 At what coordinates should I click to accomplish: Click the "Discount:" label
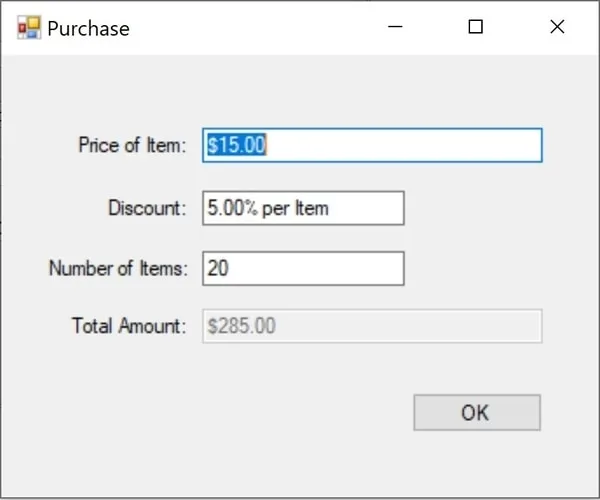[x=147, y=208]
